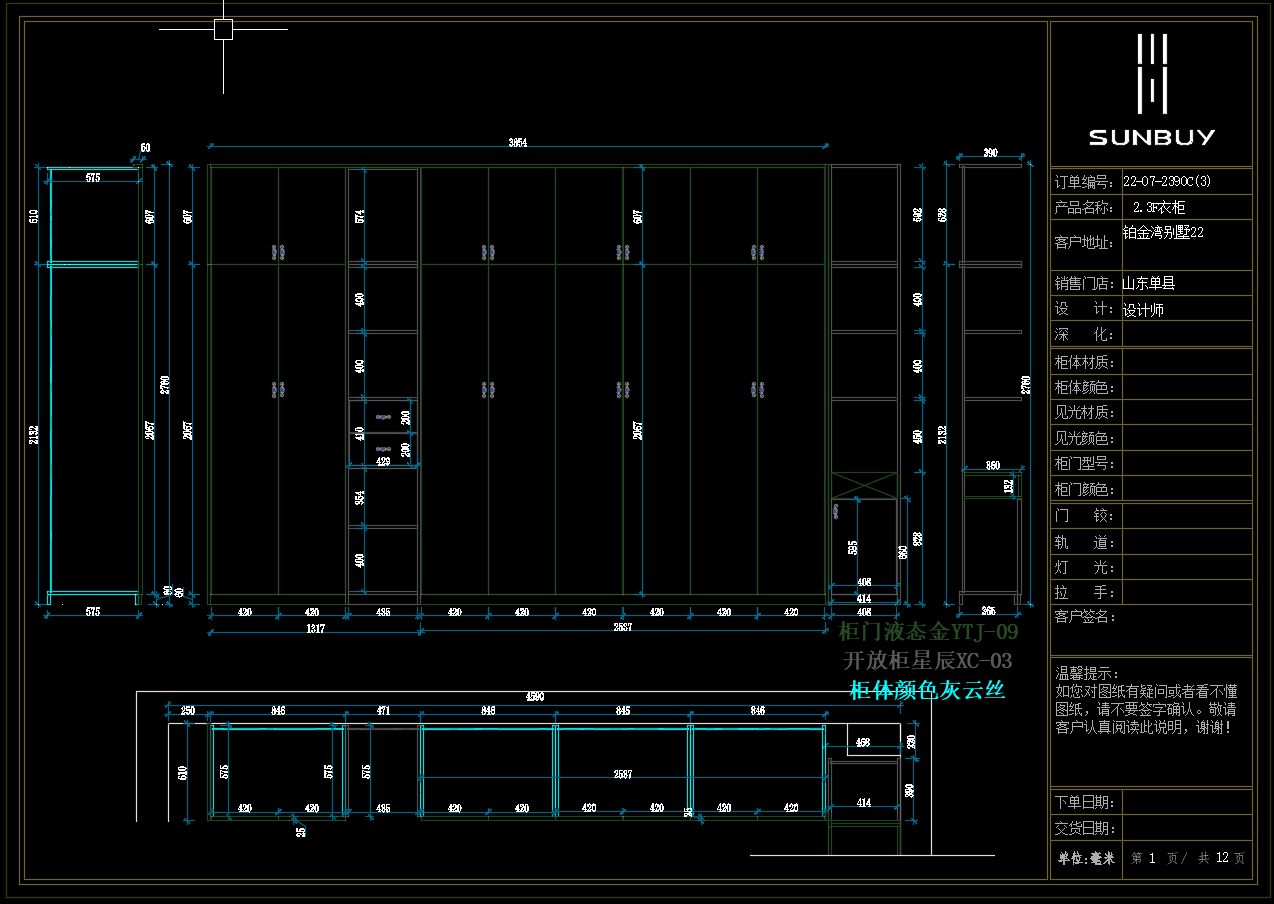The width and height of the screenshot is (1274, 904).
Task: Click the SUNBUY logo in the title block
Action: [x=1151, y=90]
